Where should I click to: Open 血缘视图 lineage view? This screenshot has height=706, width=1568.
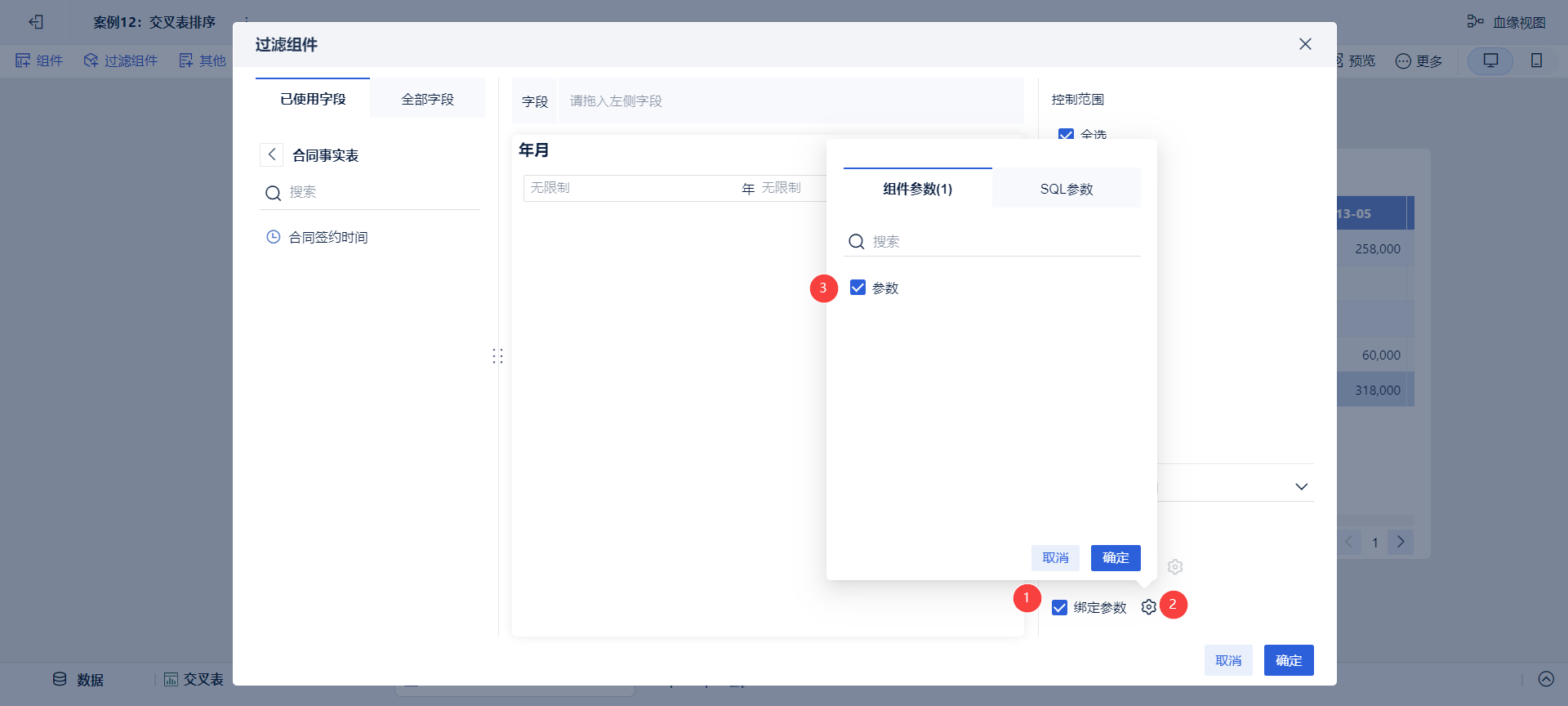tap(1506, 22)
